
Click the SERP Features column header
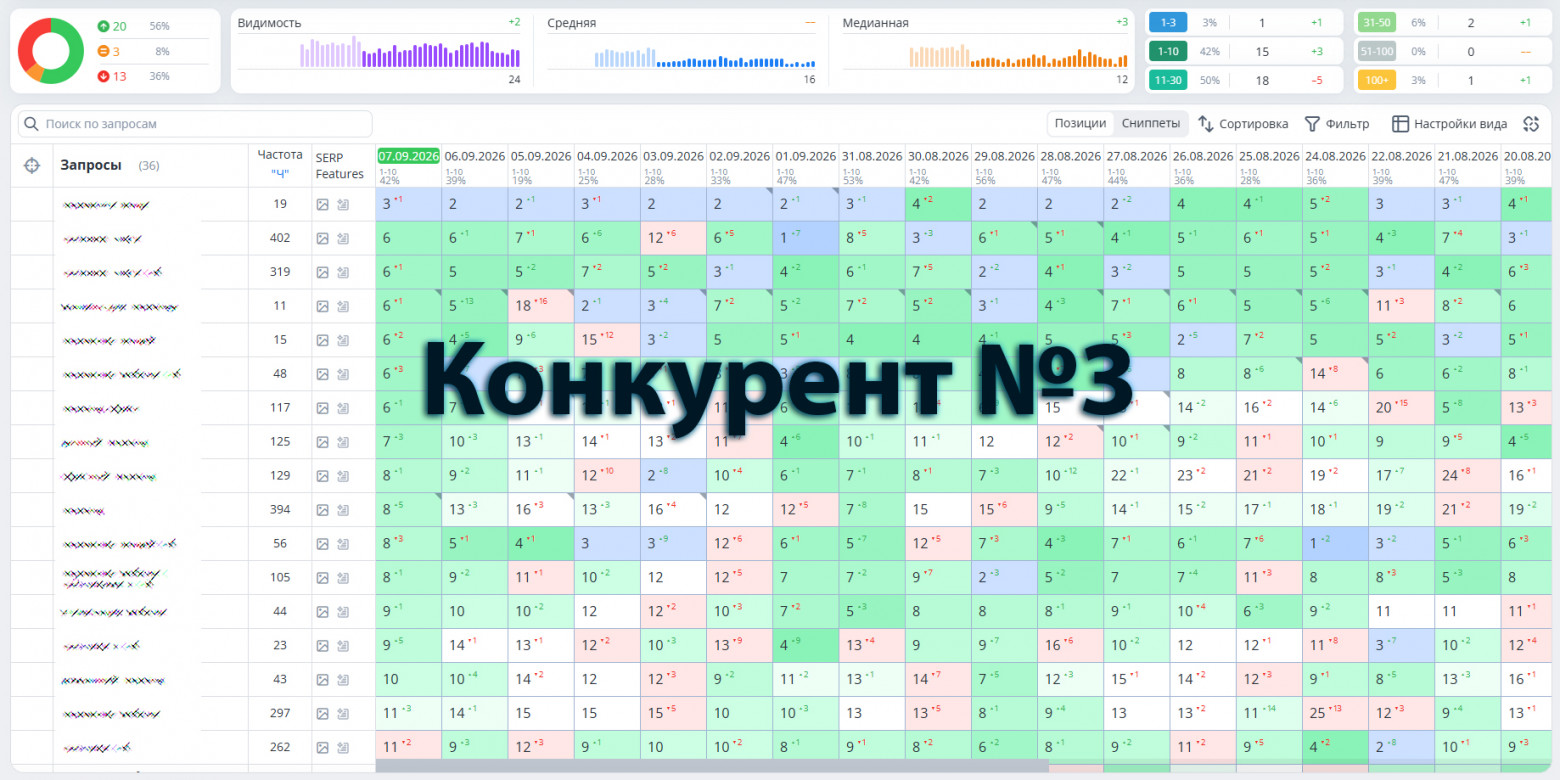pyautogui.click(x=340, y=166)
